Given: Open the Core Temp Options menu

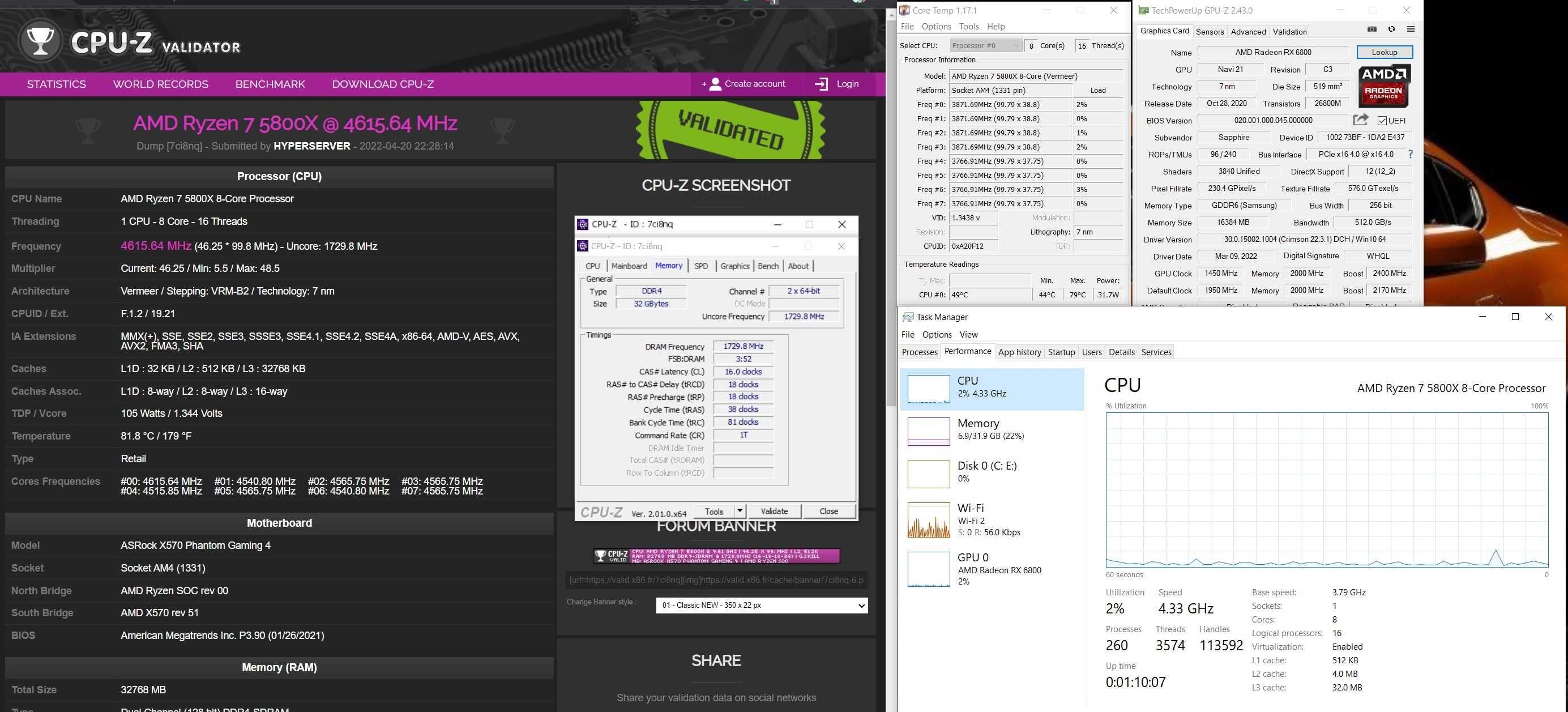Looking at the screenshot, I should coord(936,26).
